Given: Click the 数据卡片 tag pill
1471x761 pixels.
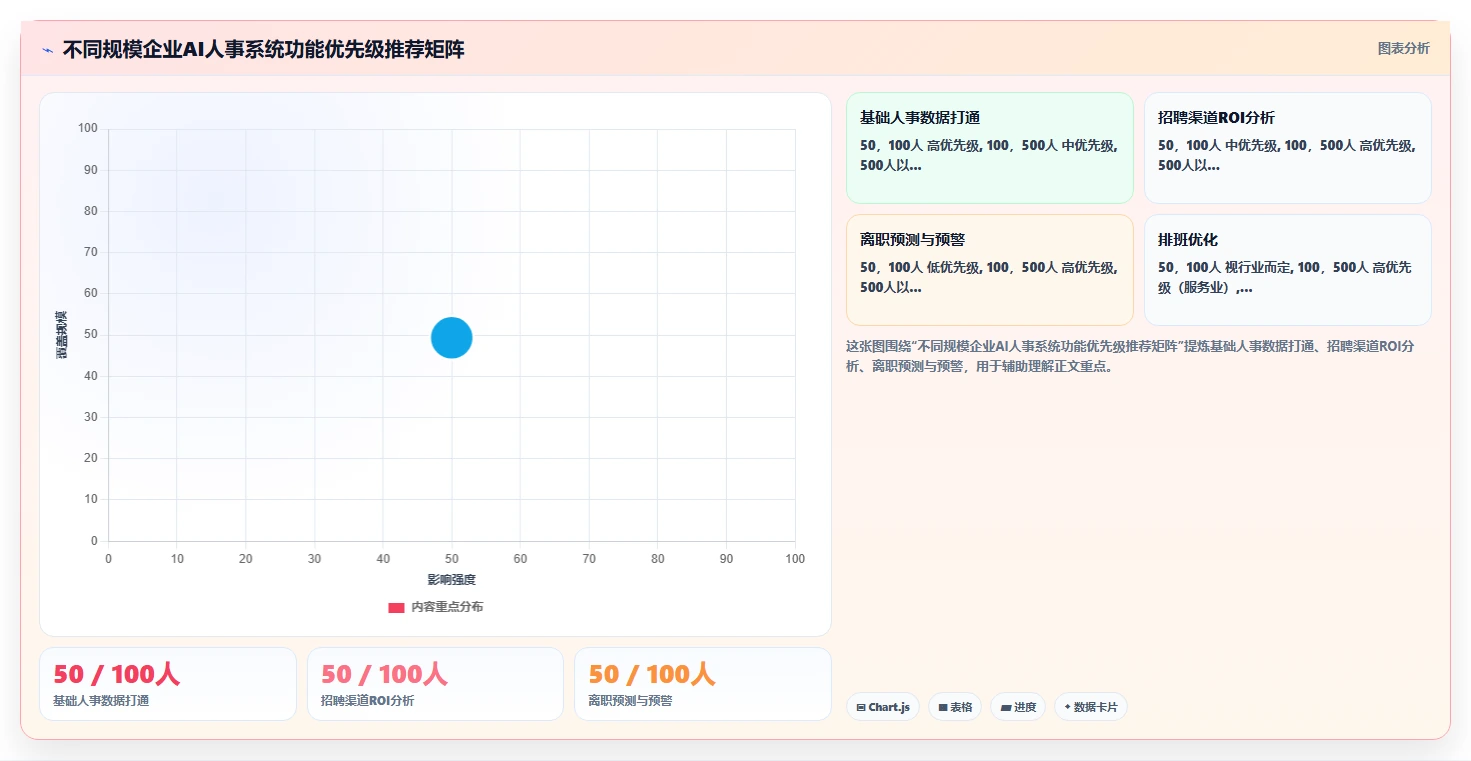Looking at the screenshot, I should pos(1091,707).
